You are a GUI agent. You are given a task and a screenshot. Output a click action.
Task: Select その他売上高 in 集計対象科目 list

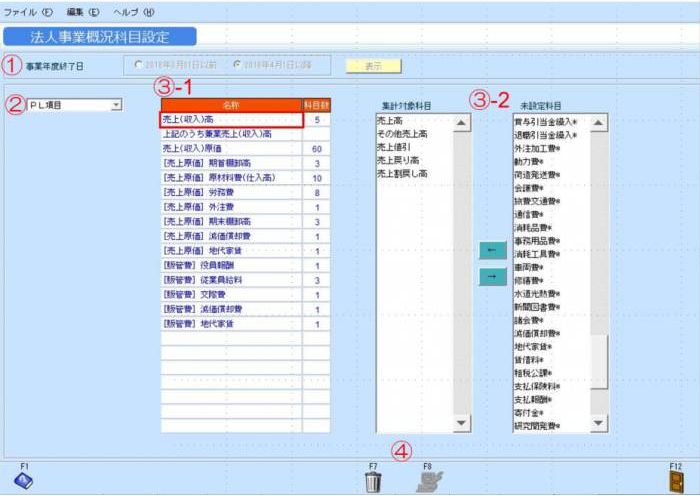coord(402,133)
